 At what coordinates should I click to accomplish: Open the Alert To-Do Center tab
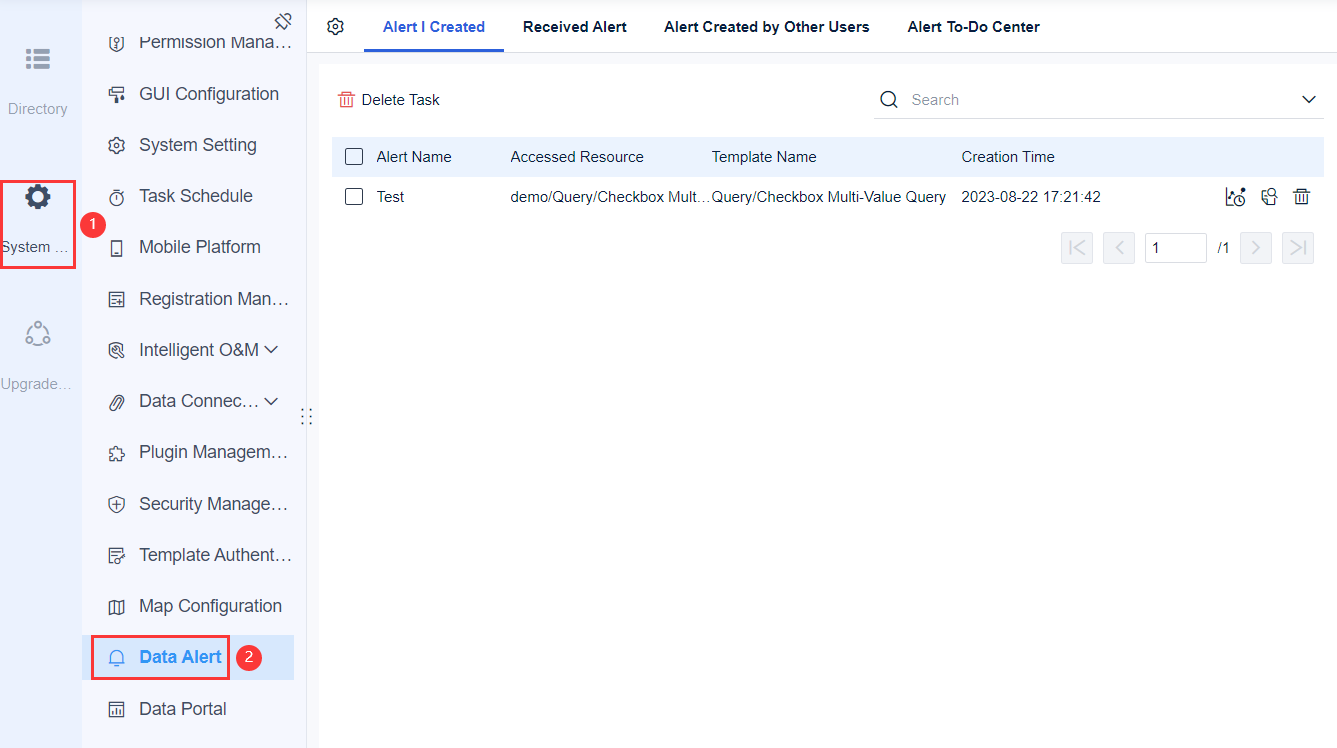(x=972, y=27)
